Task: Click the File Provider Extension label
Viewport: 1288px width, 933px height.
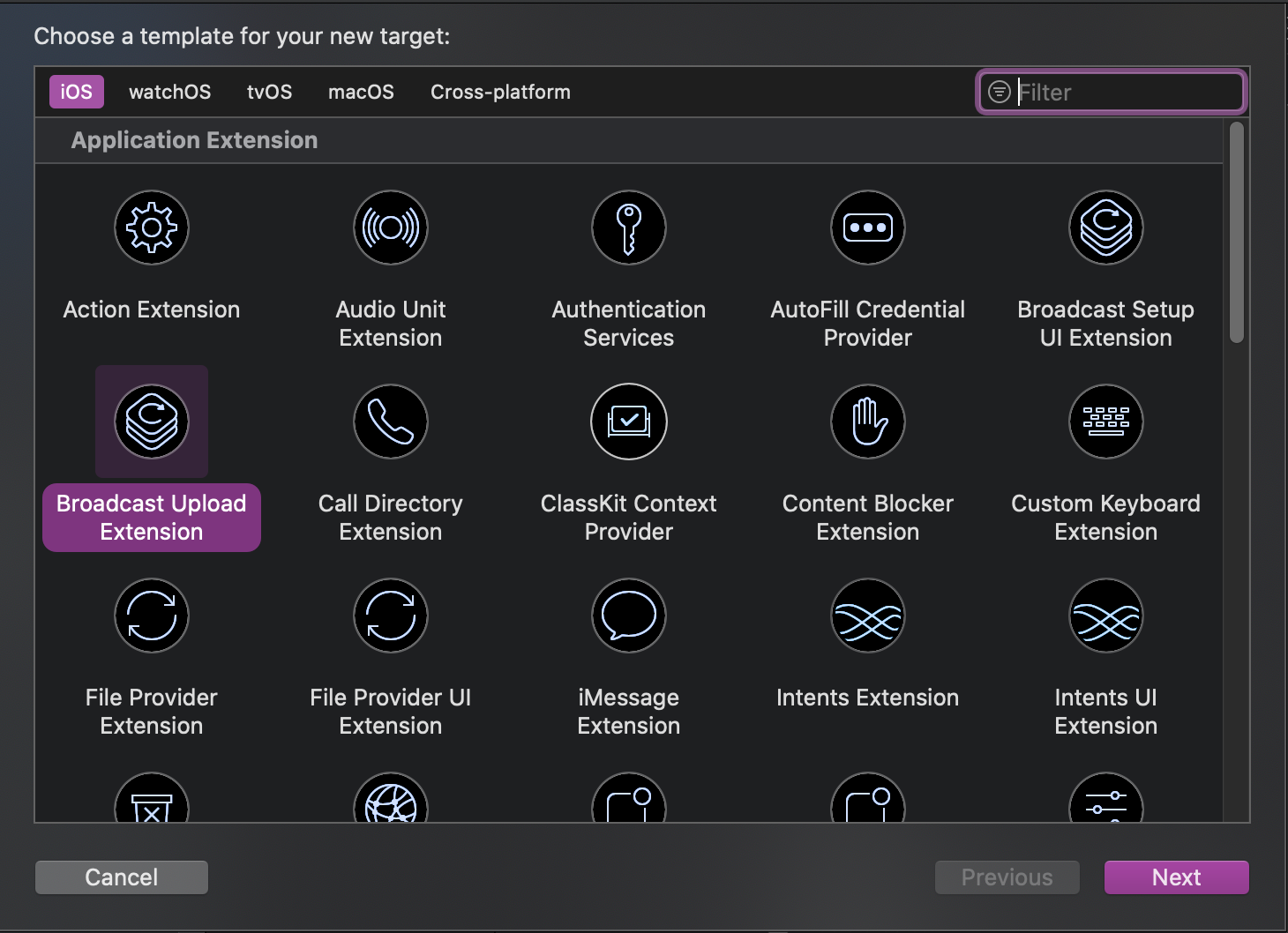Action: [x=152, y=712]
